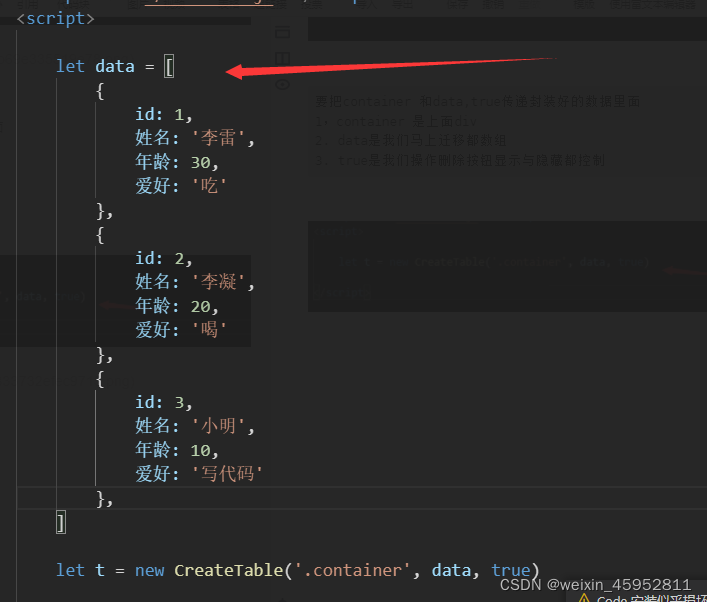
Task: Click the line 'id: 2,'
Action: [164, 258]
